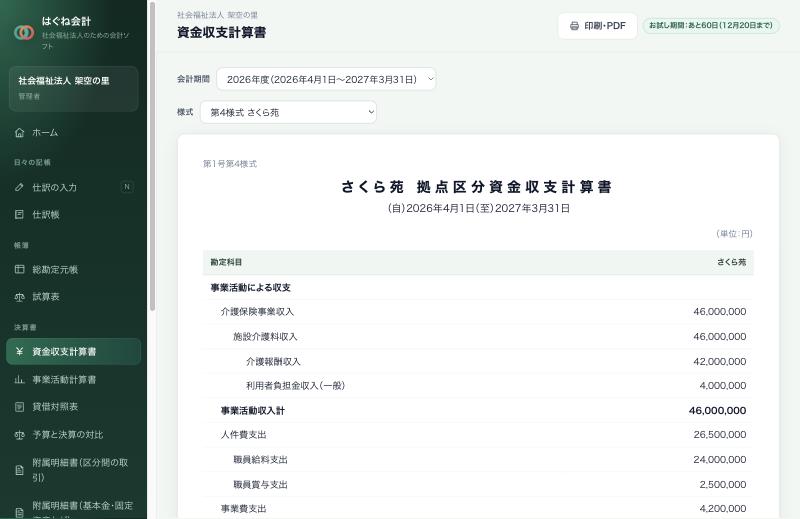800x519 pixels.
Task: Click the N badge on 仕訳の入力
Action: click(127, 187)
